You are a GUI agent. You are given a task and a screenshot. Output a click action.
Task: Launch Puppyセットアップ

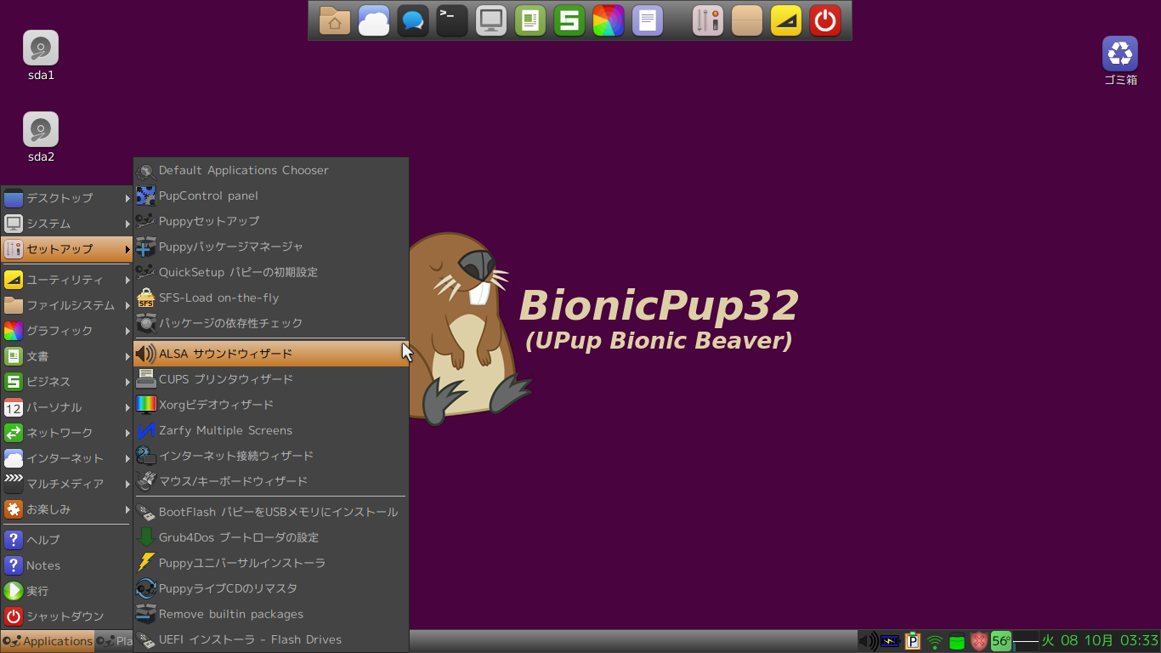tap(271, 221)
